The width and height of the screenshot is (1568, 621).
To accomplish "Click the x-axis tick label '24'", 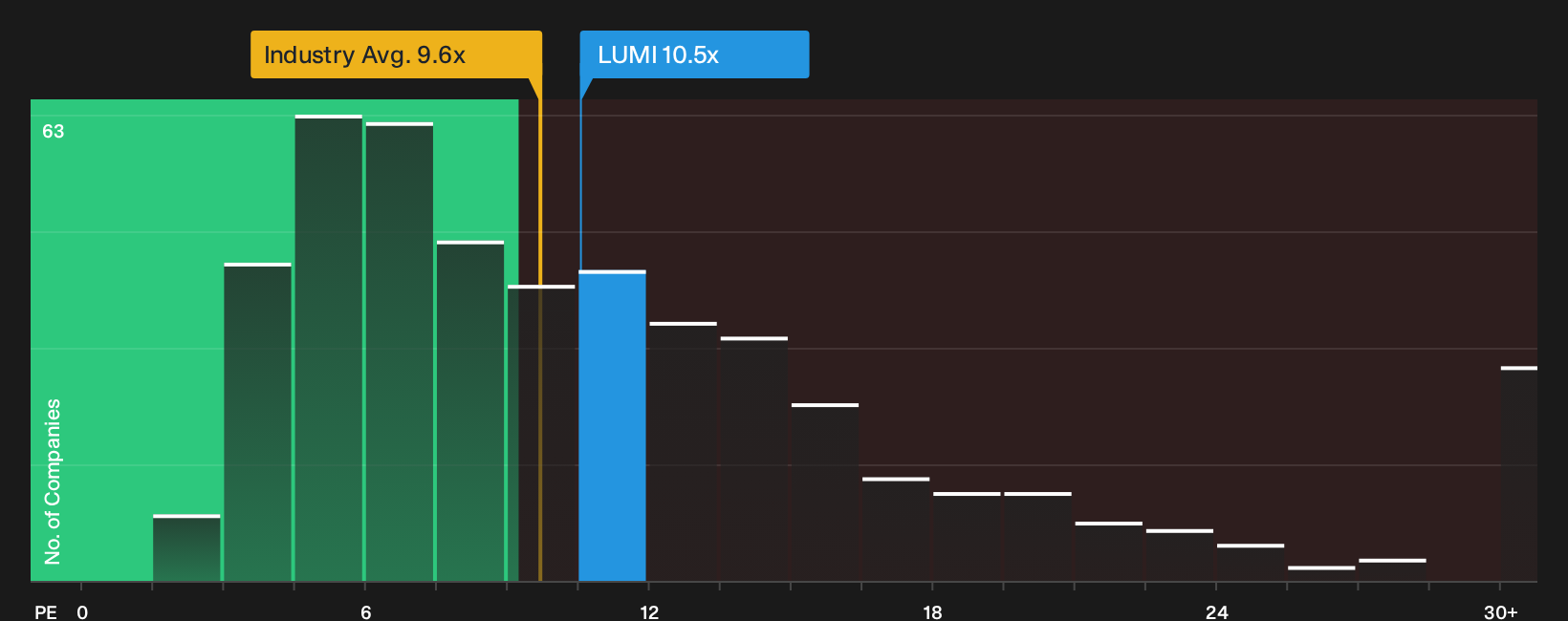I will tap(1216, 612).
